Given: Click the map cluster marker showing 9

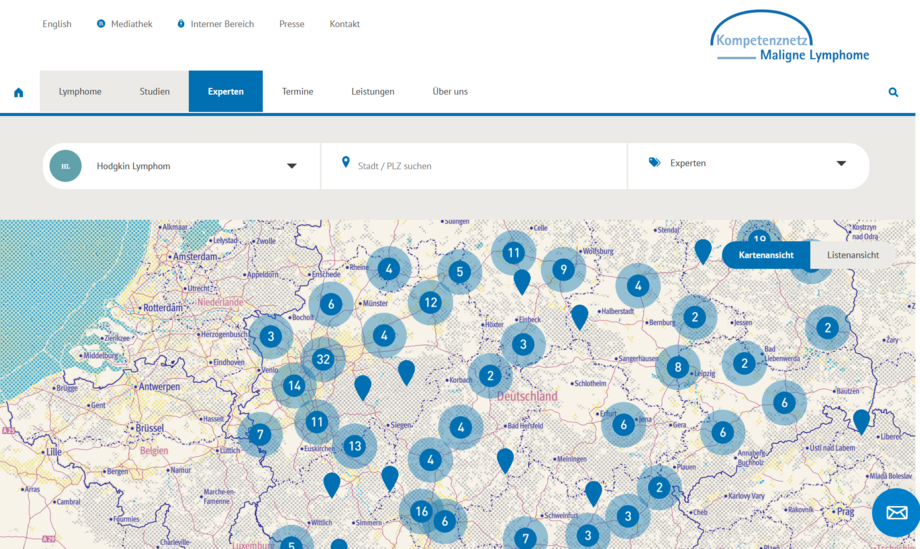Looking at the screenshot, I should point(564,269).
